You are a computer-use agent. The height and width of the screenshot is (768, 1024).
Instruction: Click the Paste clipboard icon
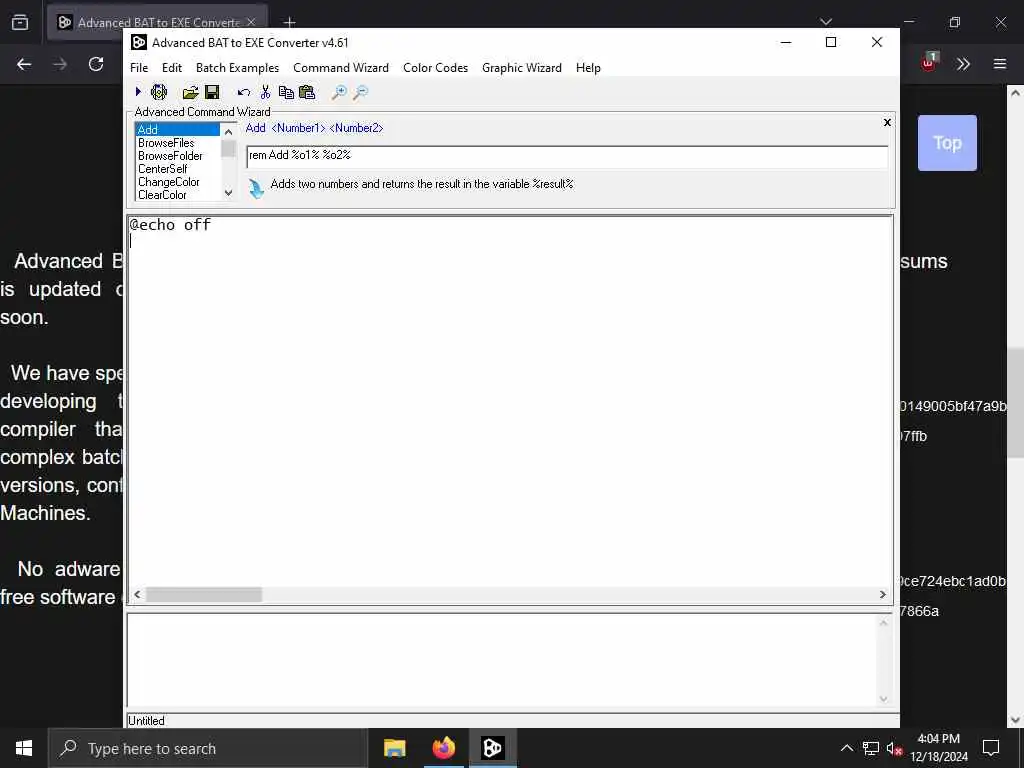coord(306,92)
